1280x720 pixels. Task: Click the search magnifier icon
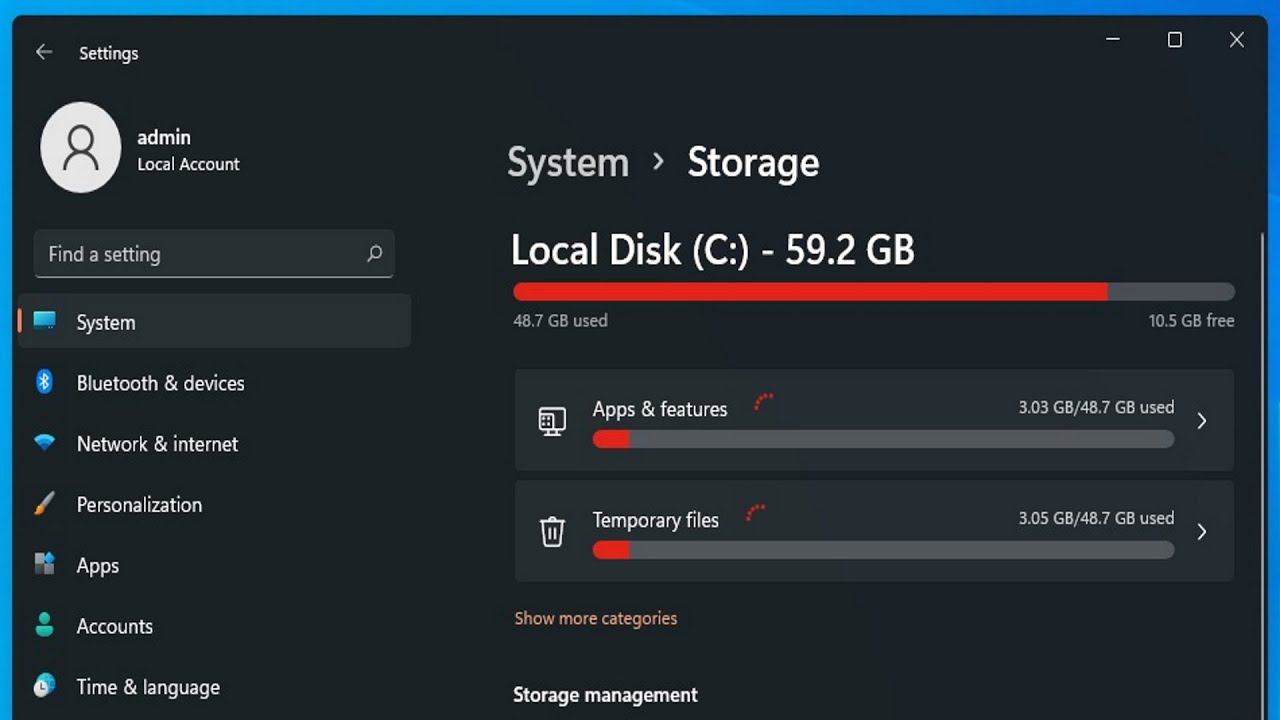coord(375,254)
